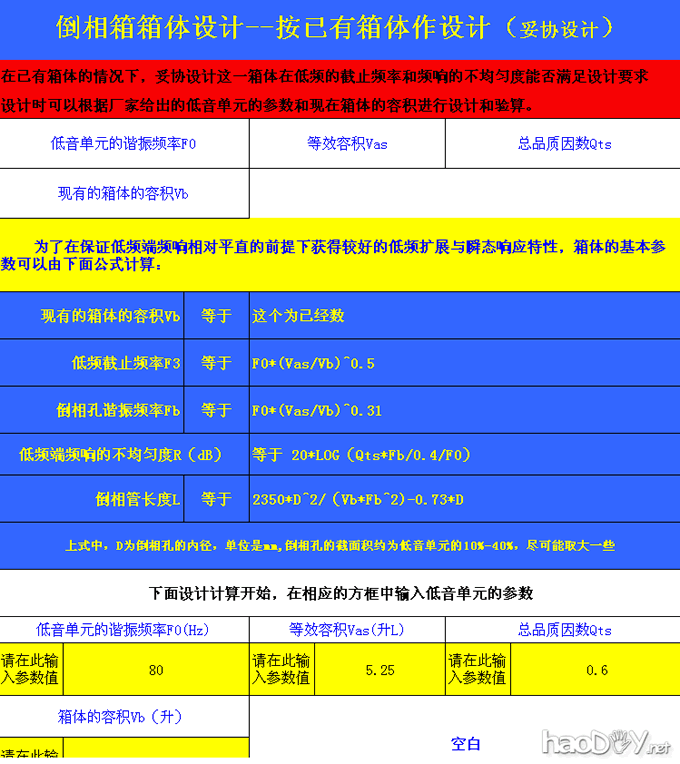Image resolution: width=680 pixels, height=764 pixels.
Task: Select the 20*LOG(Qts*Fb/0.4/F0) formula cell
Action: tap(463, 455)
